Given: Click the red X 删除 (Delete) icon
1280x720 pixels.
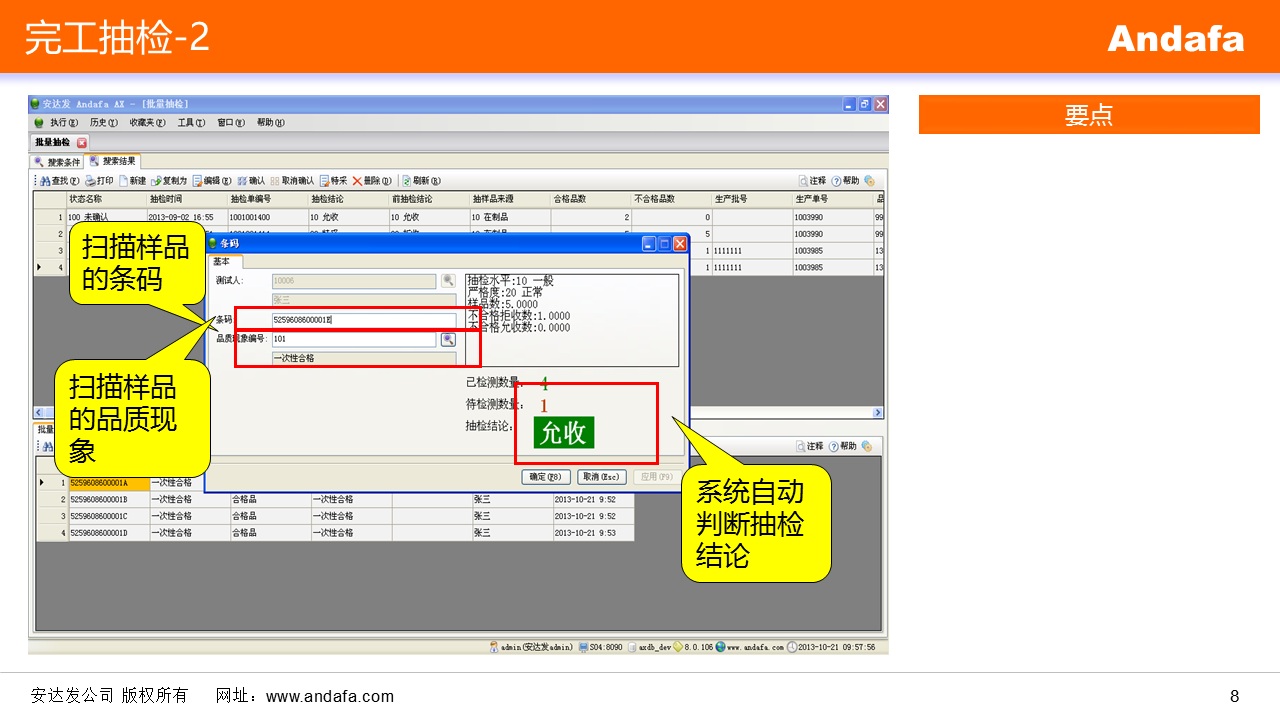Looking at the screenshot, I should 357,181.
